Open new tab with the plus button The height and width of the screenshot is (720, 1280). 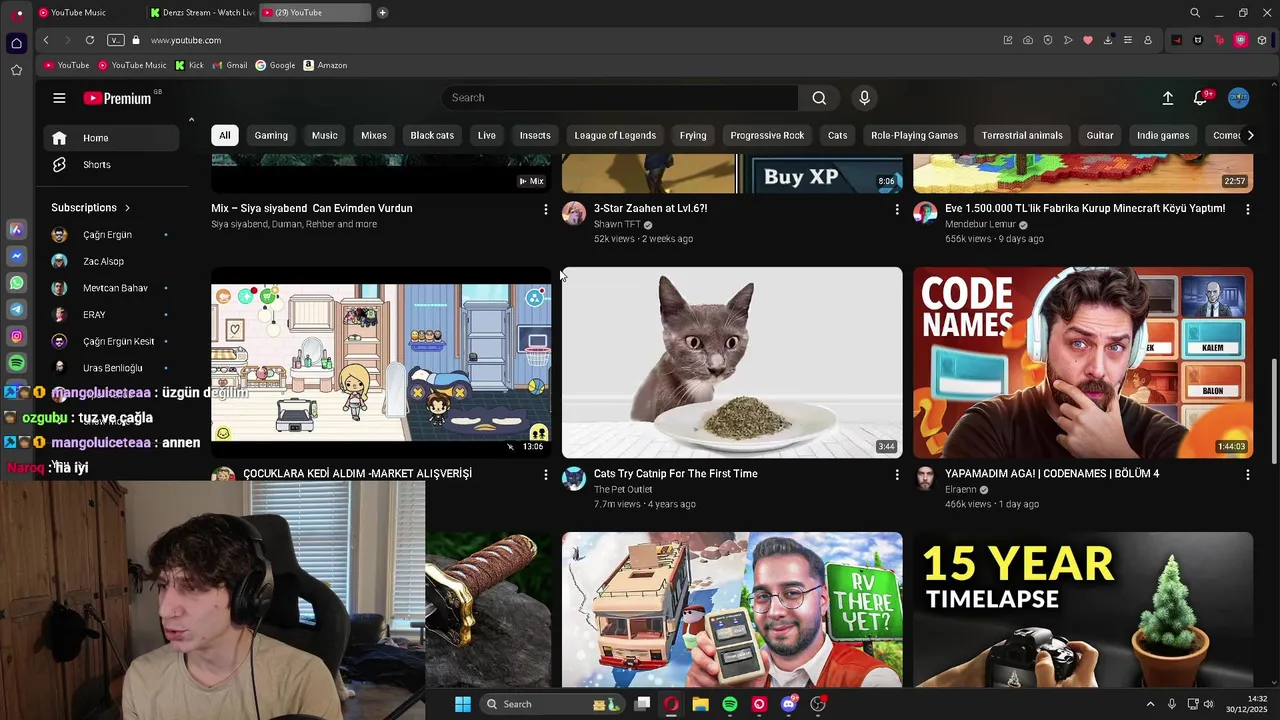tap(382, 13)
